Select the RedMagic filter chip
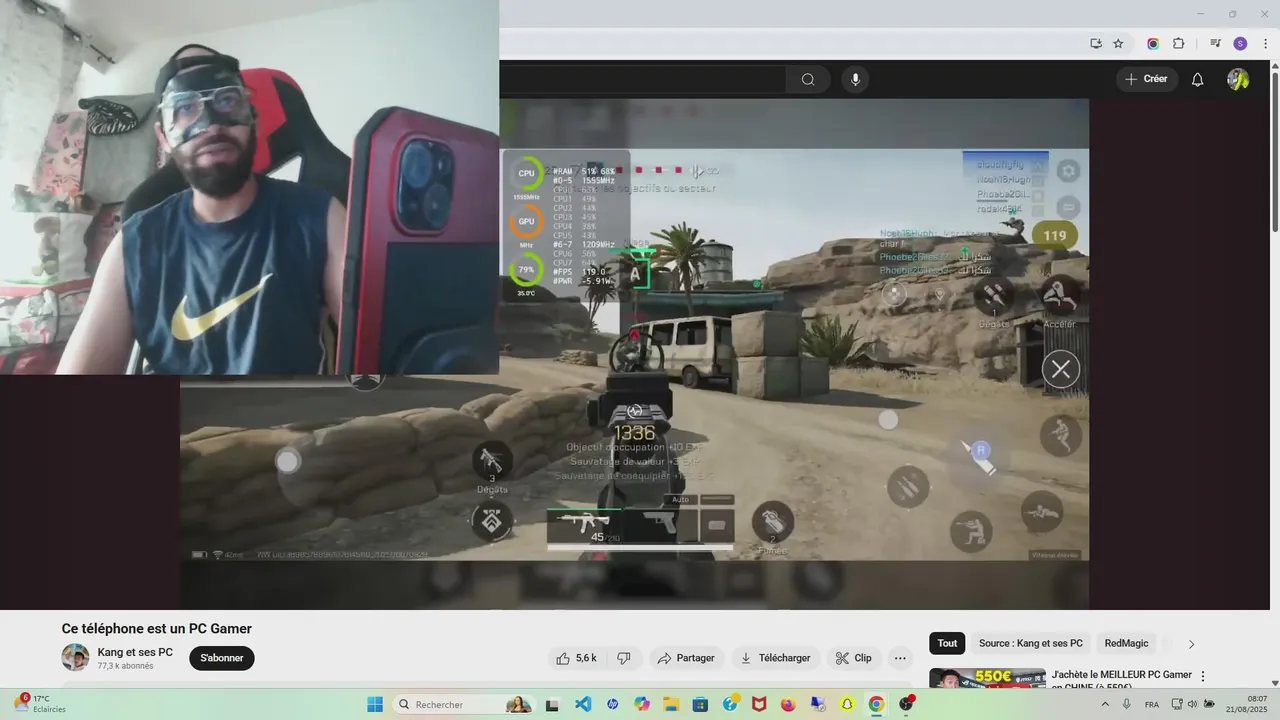 1126,643
